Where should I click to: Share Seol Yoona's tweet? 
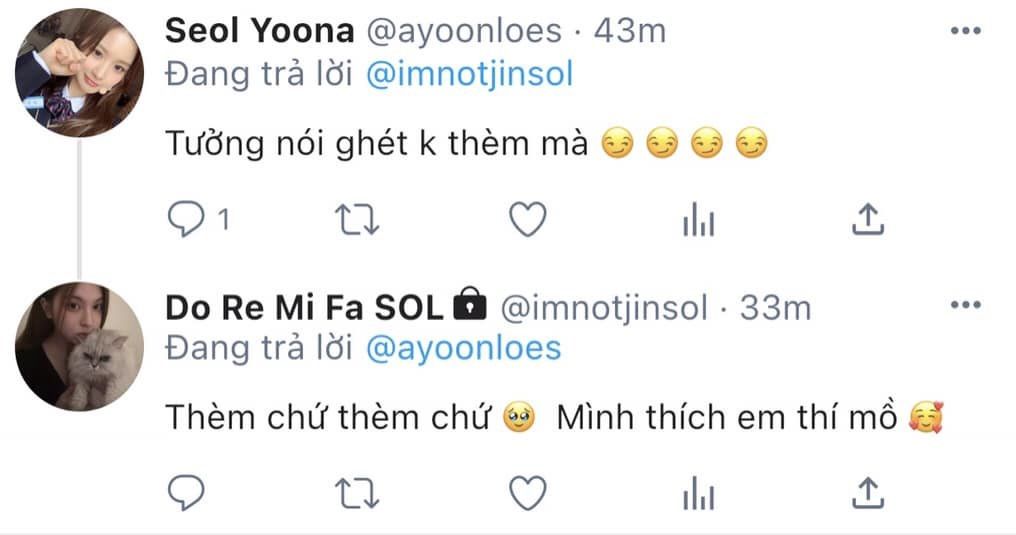pyautogui.click(x=868, y=220)
